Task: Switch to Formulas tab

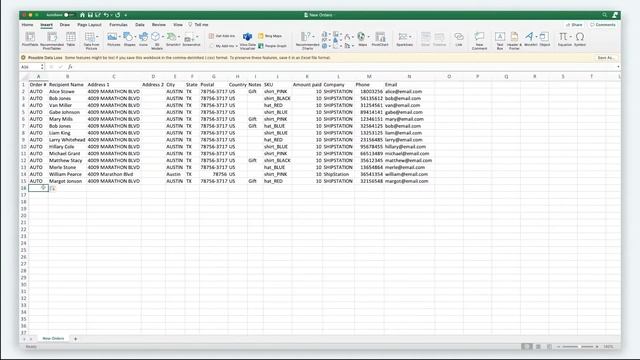Action: pos(118,25)
